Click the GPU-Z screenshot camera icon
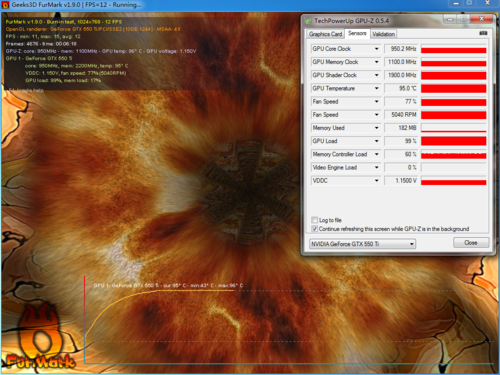 coord(483,33)
